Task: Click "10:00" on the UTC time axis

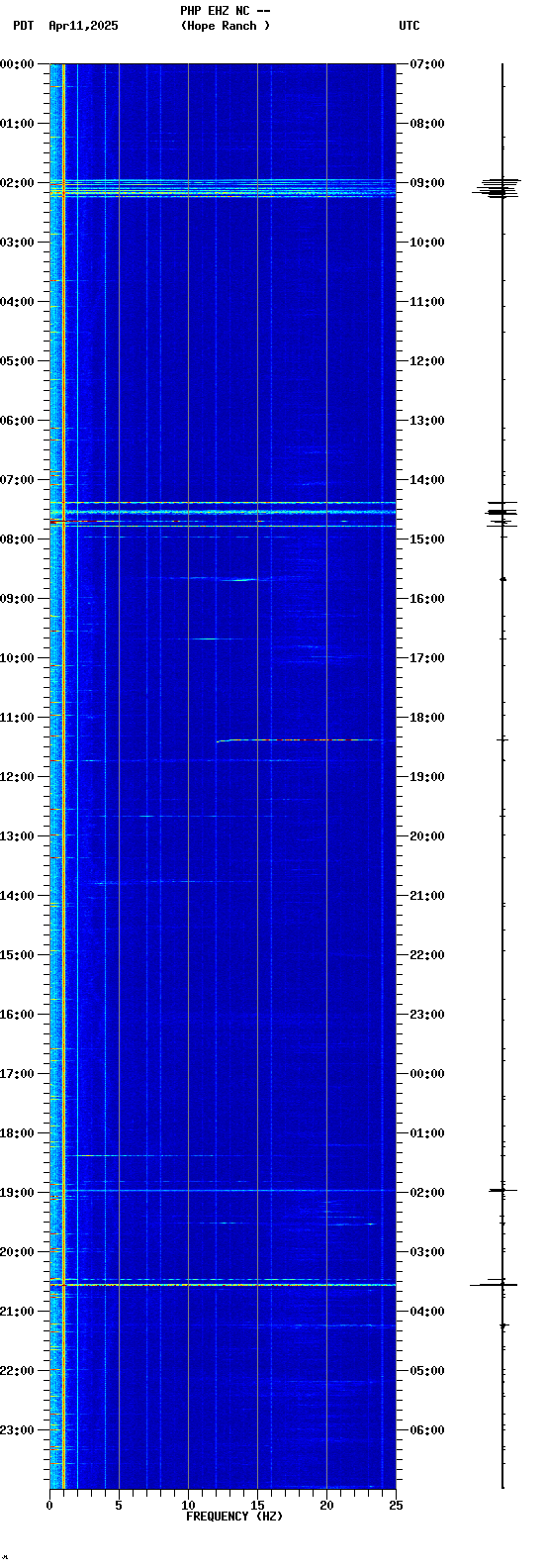Action: click(x=427, y=243)
